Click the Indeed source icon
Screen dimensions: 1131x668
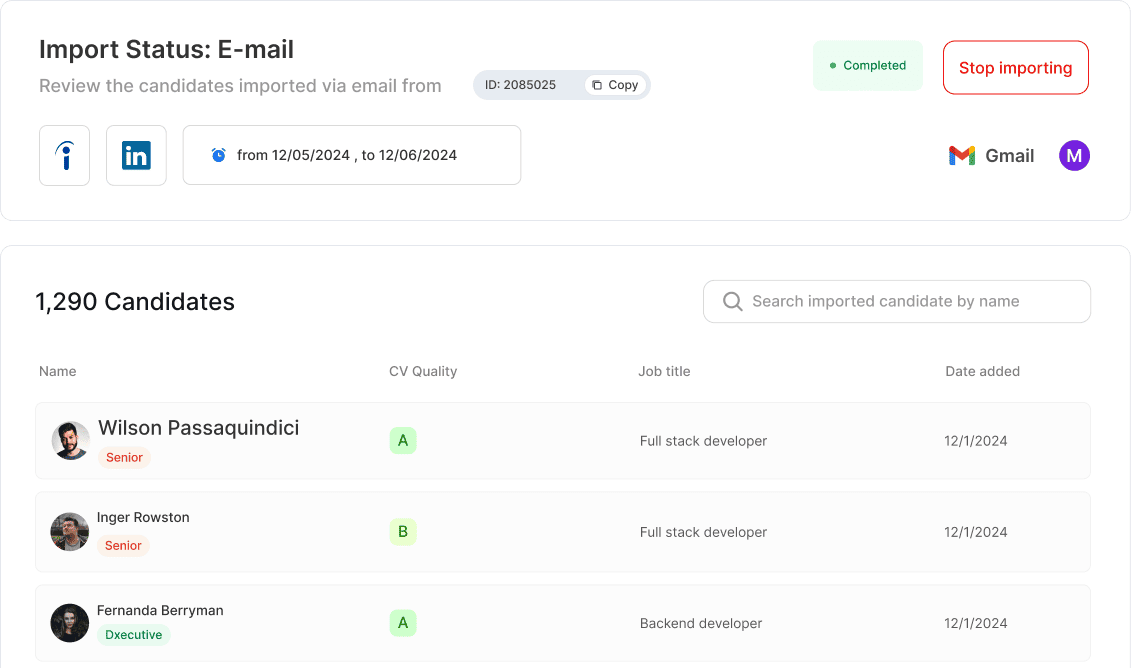point(64,155)
